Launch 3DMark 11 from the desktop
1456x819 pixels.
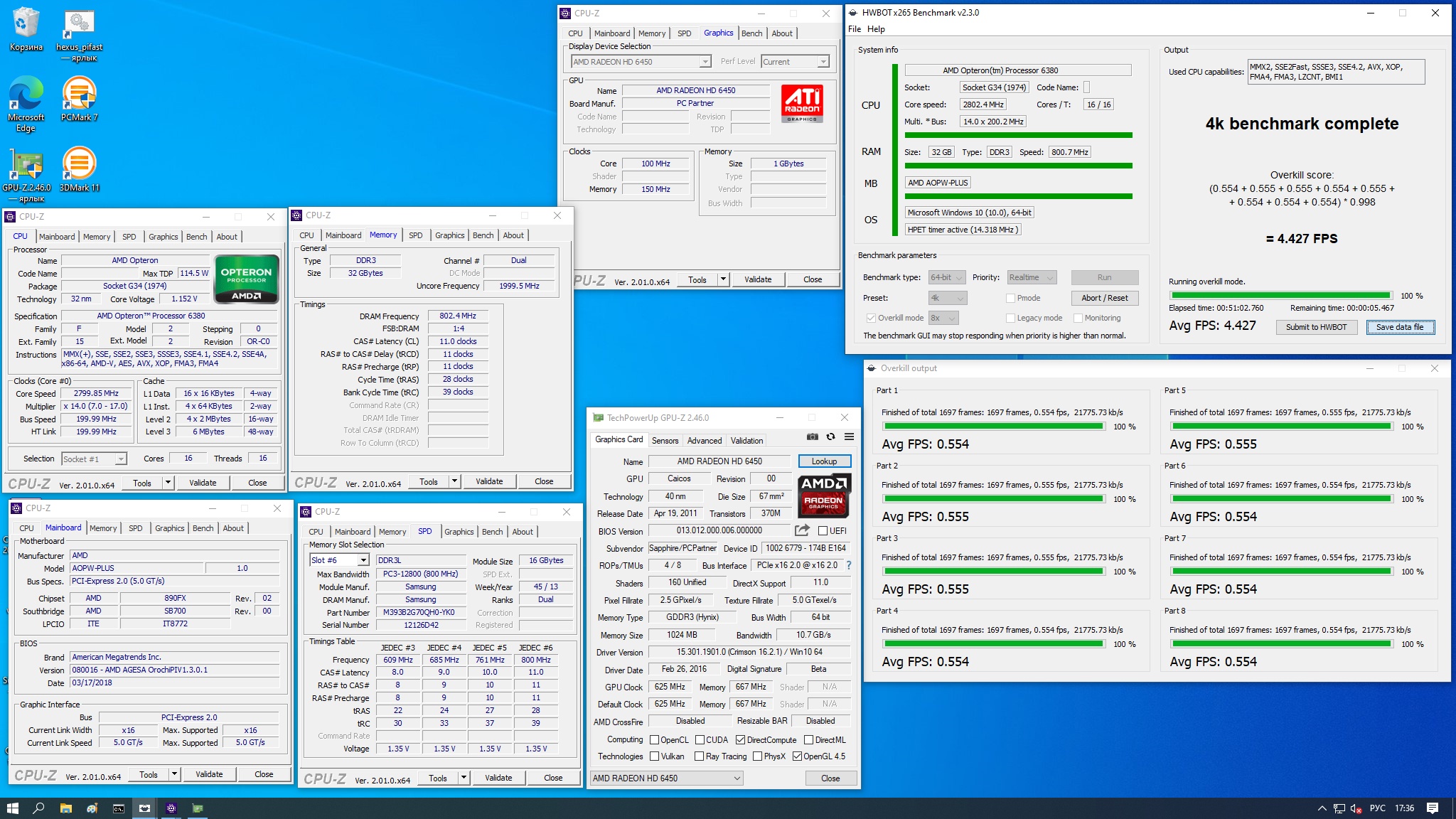click(x=80, y=169)
